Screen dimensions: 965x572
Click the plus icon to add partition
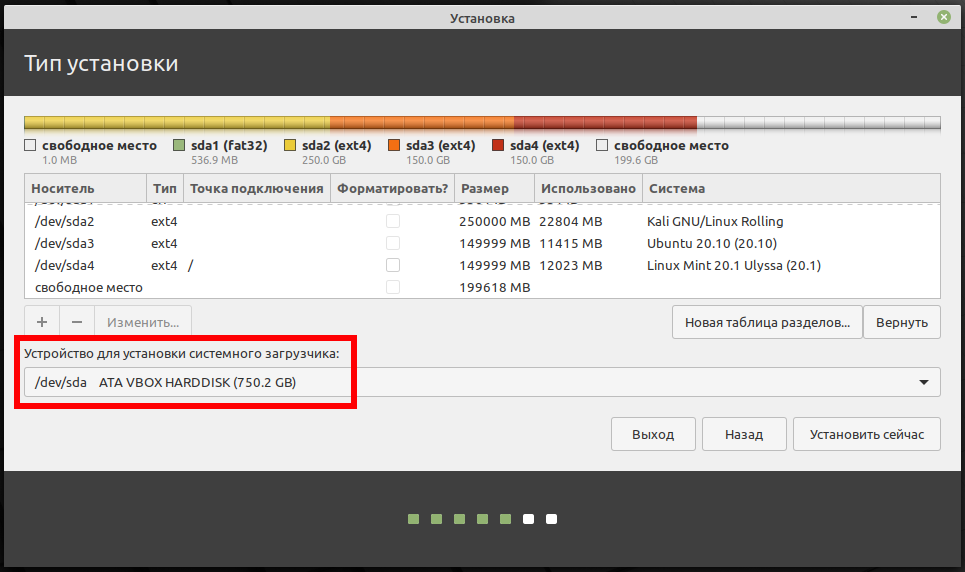42,322
